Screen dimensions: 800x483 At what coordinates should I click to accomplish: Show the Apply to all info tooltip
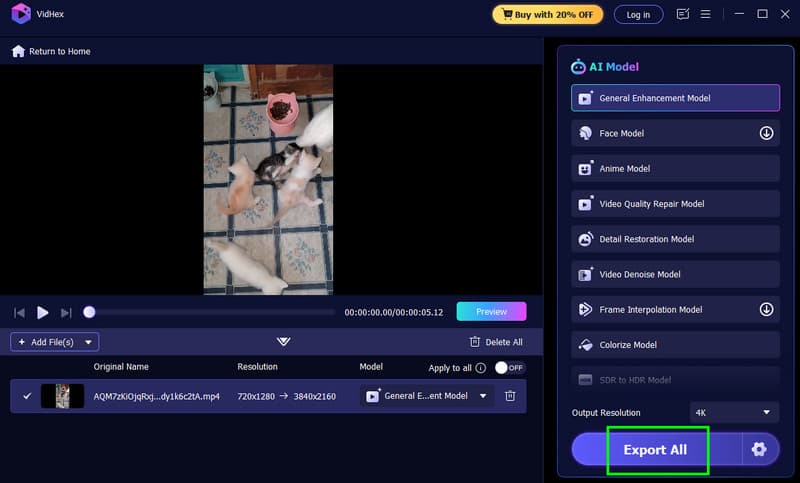click(481, 368)
